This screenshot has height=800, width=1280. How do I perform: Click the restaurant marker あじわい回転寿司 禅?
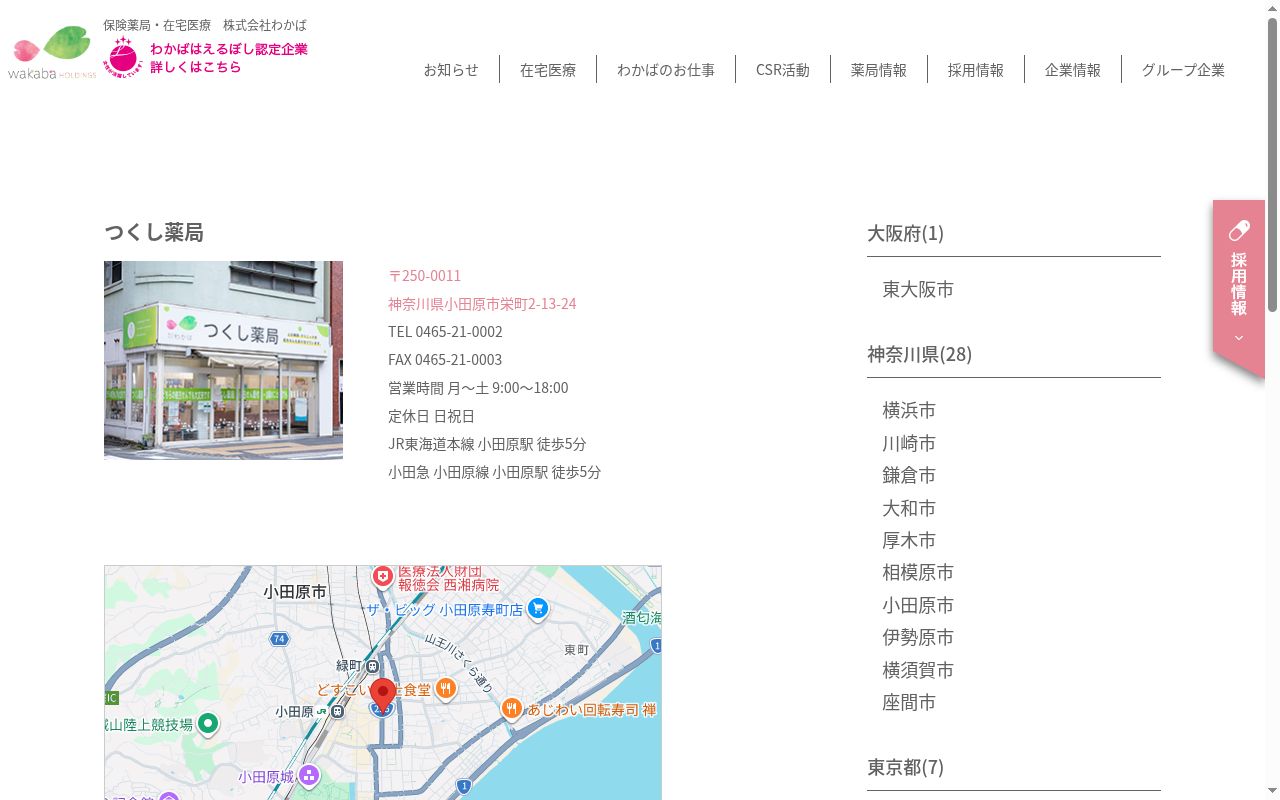tap(511, 709)
